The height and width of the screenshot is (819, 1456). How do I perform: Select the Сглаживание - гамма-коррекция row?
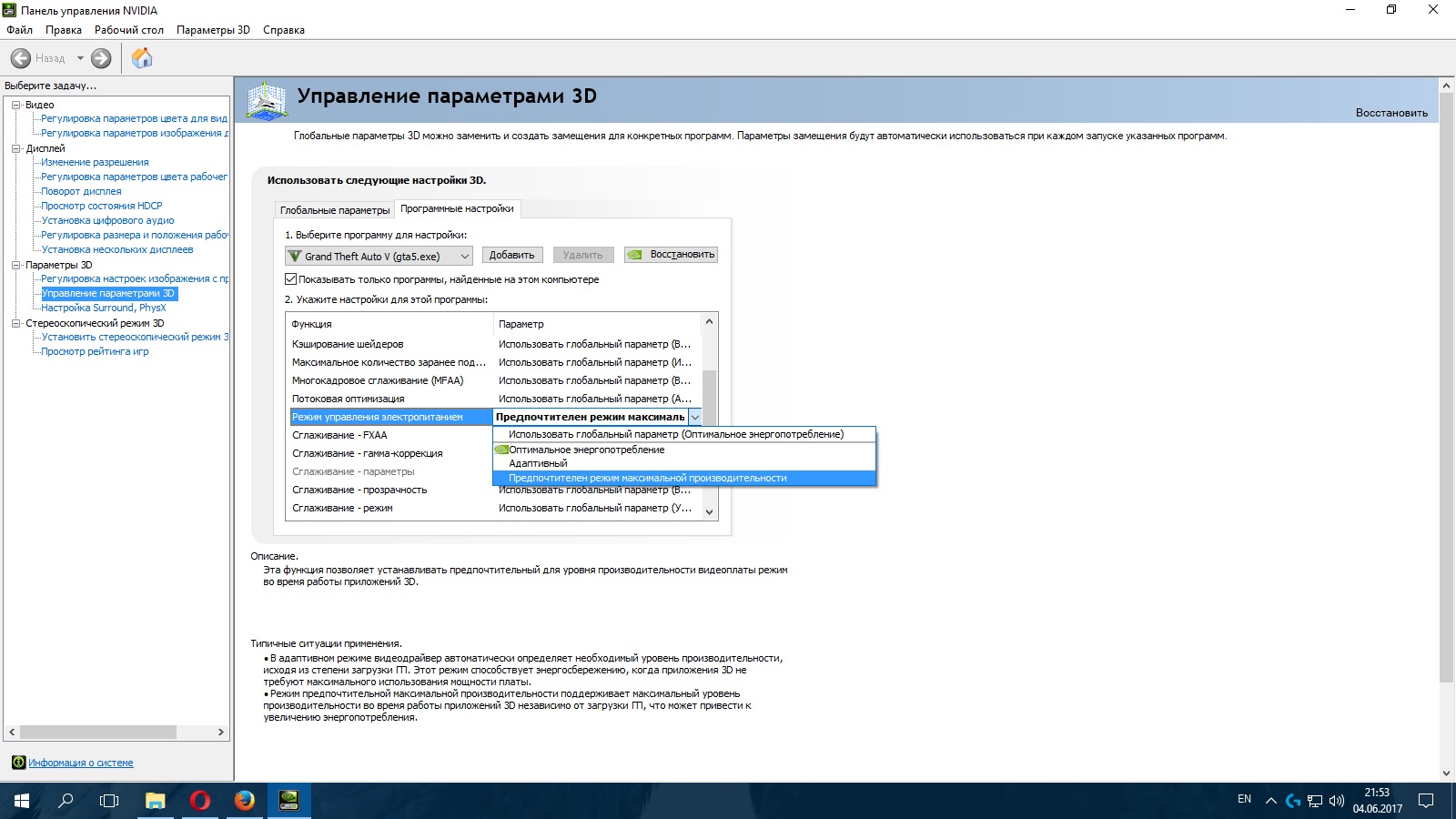coord(389,453)
